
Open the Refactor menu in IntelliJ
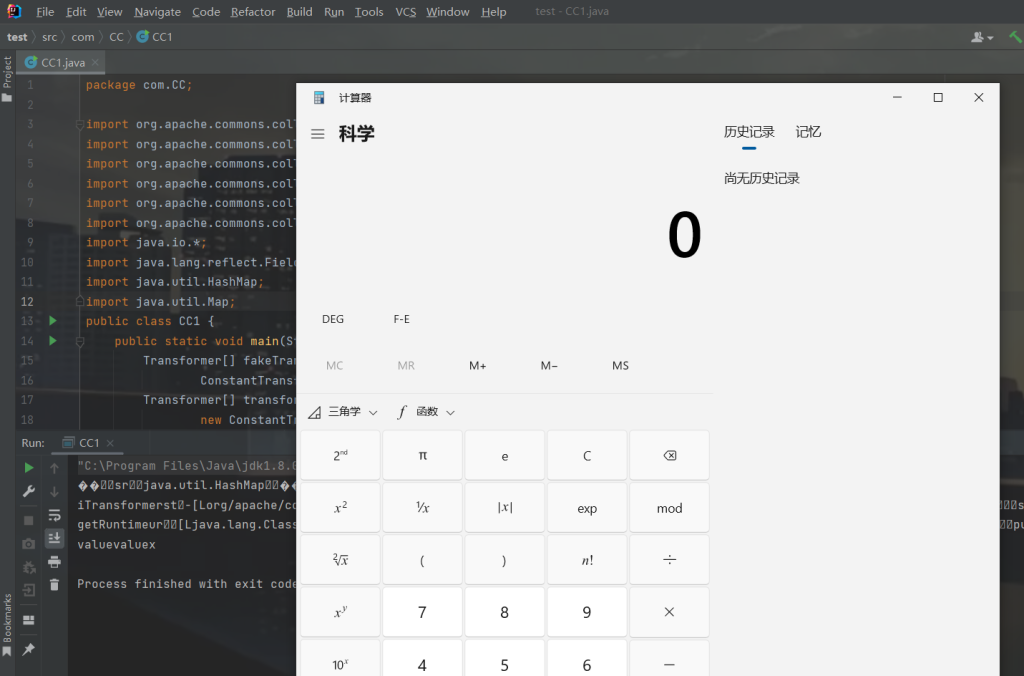[x=253, y=11]
